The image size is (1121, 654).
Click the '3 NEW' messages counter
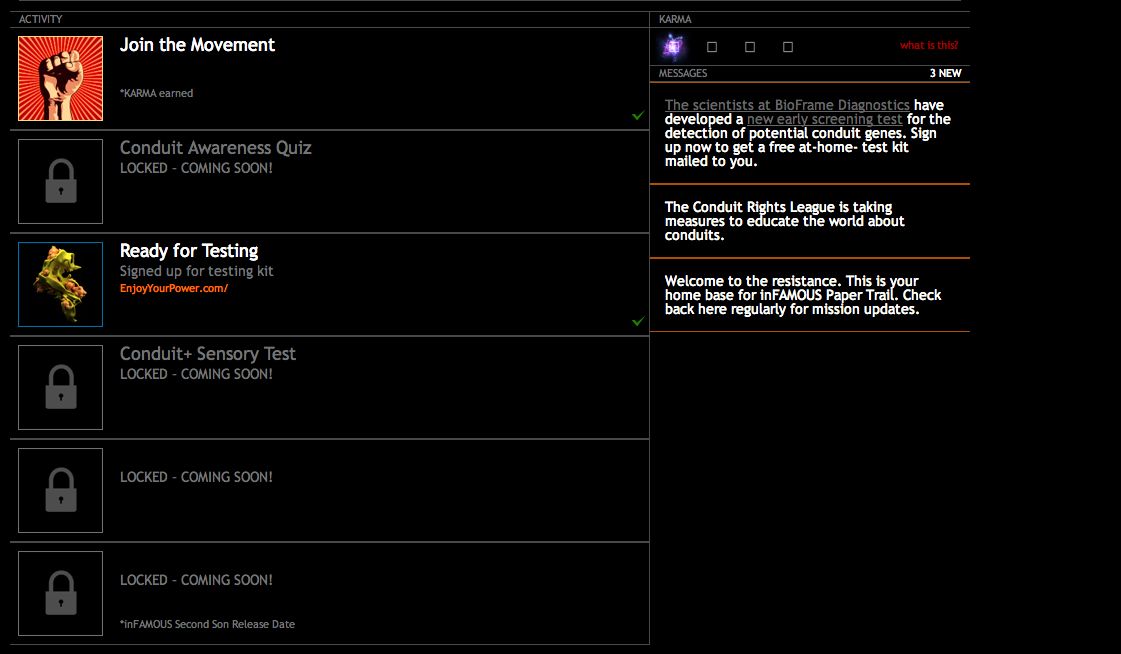[945, 73]
